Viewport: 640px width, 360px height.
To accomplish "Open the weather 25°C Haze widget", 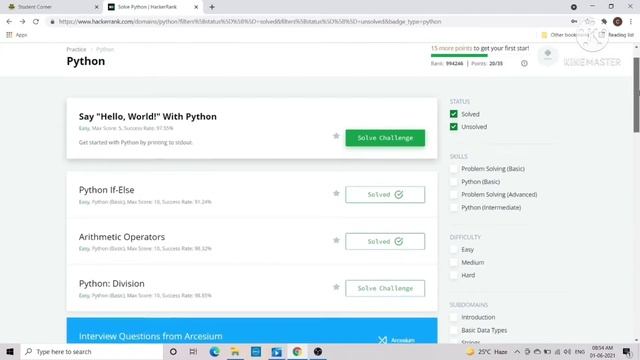I will (487, 351).
